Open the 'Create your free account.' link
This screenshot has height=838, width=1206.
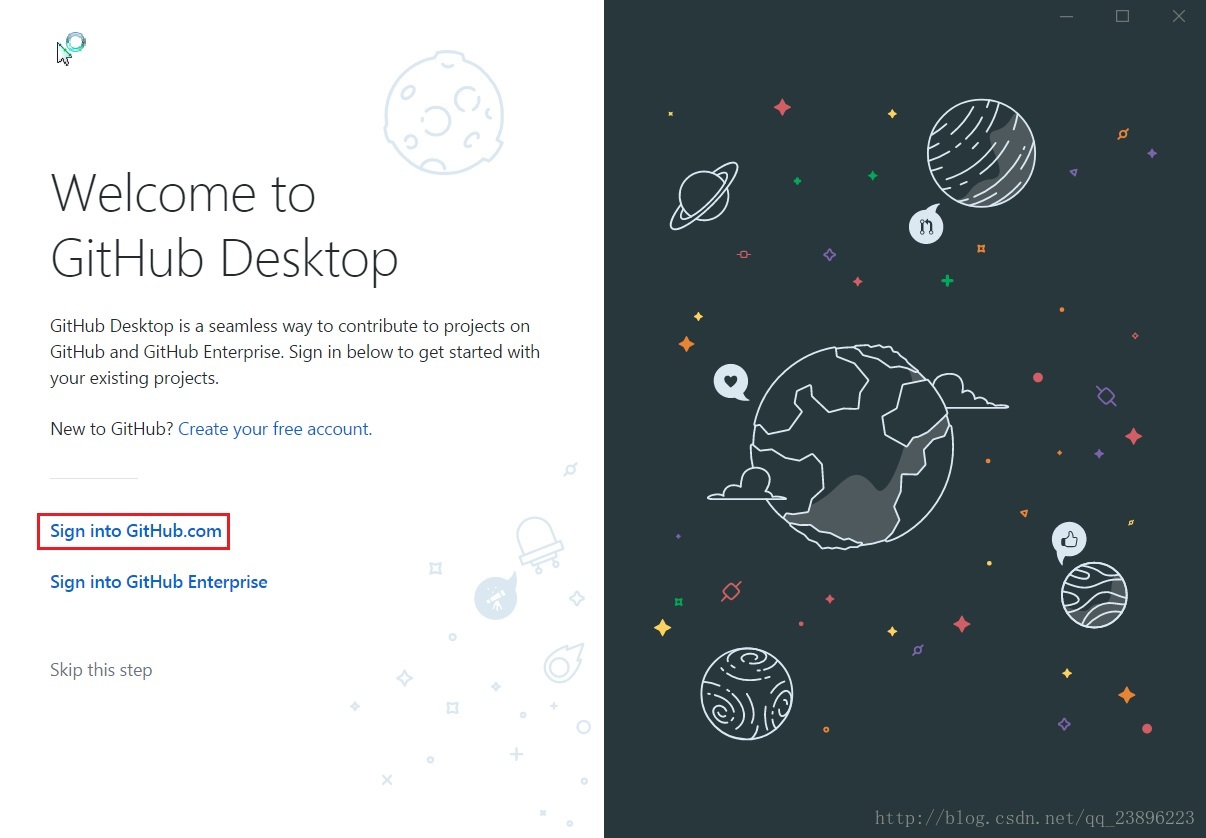point(275,429)
